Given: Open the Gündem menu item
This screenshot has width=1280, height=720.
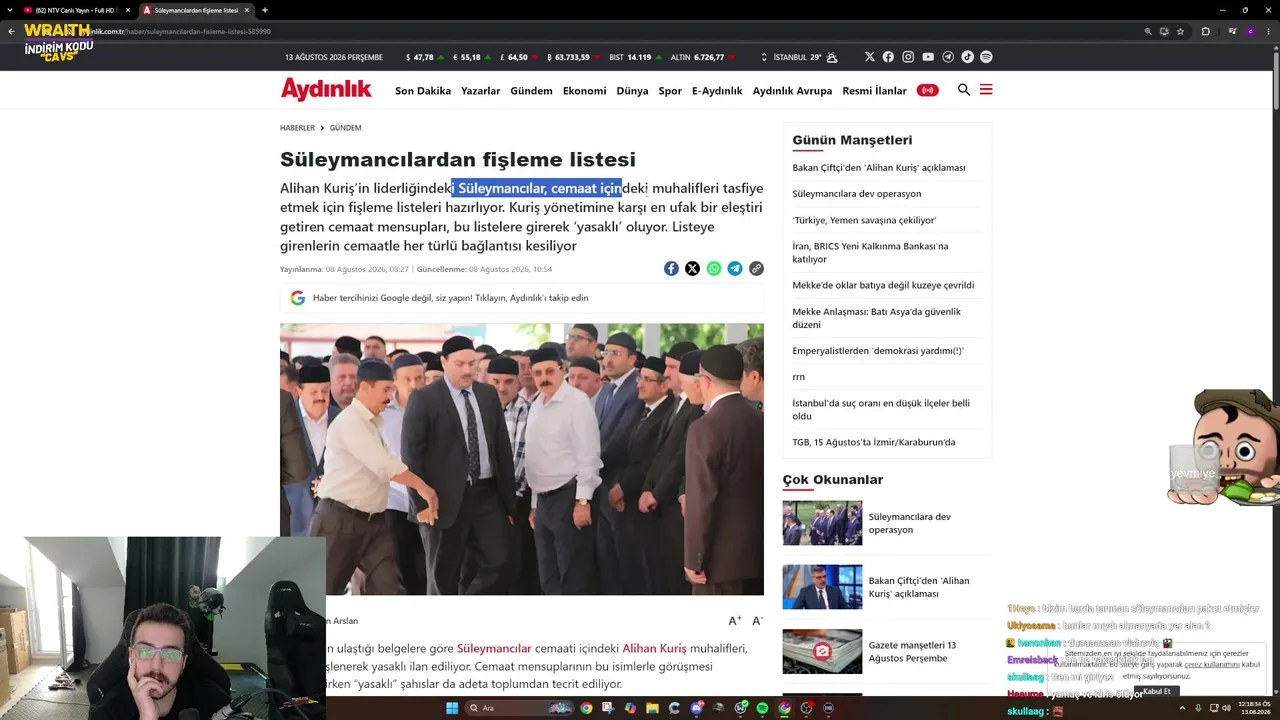Looking at the screenshot, I should 531,91.
